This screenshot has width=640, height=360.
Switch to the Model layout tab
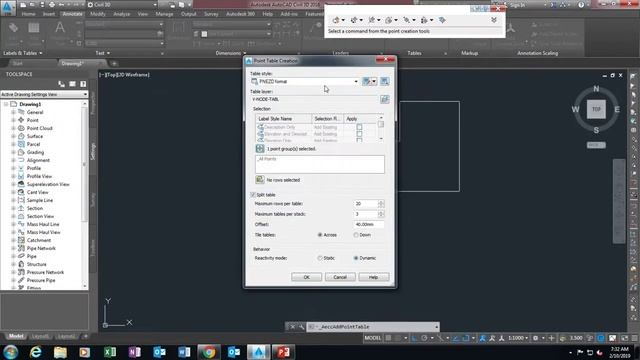coord(16,336)
